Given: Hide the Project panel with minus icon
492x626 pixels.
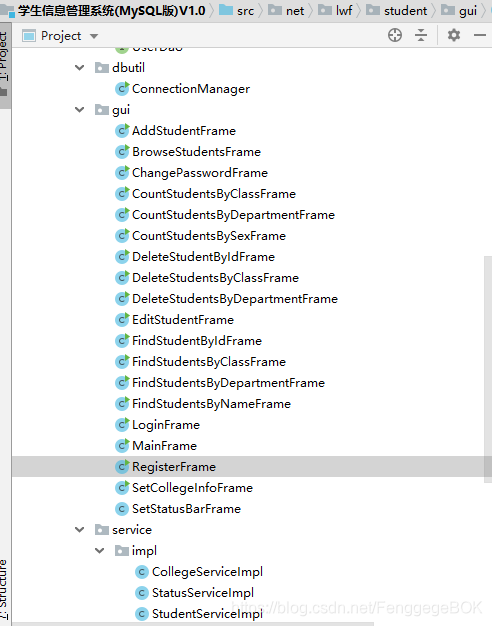Looking at the screenshot, I should [x=480, y=35].
